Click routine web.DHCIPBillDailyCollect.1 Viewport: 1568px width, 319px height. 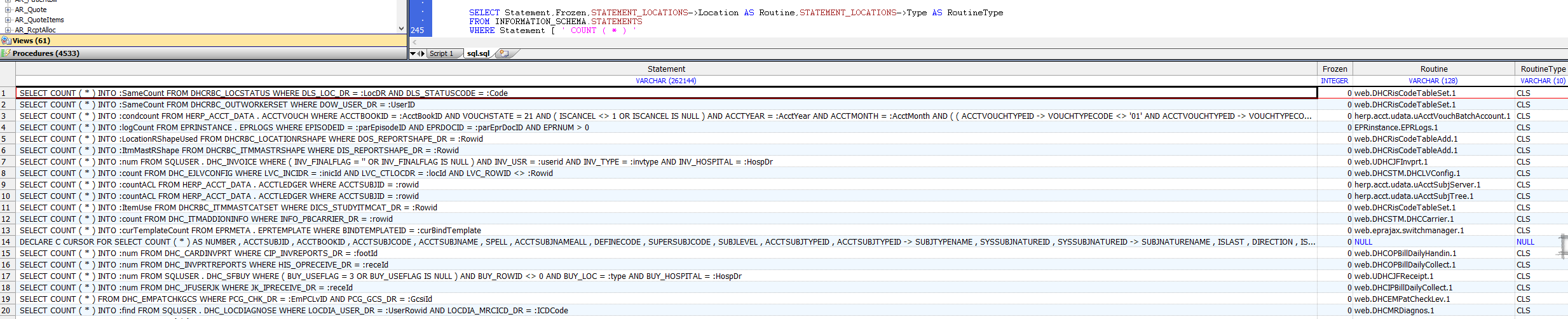pos(1434,288)
